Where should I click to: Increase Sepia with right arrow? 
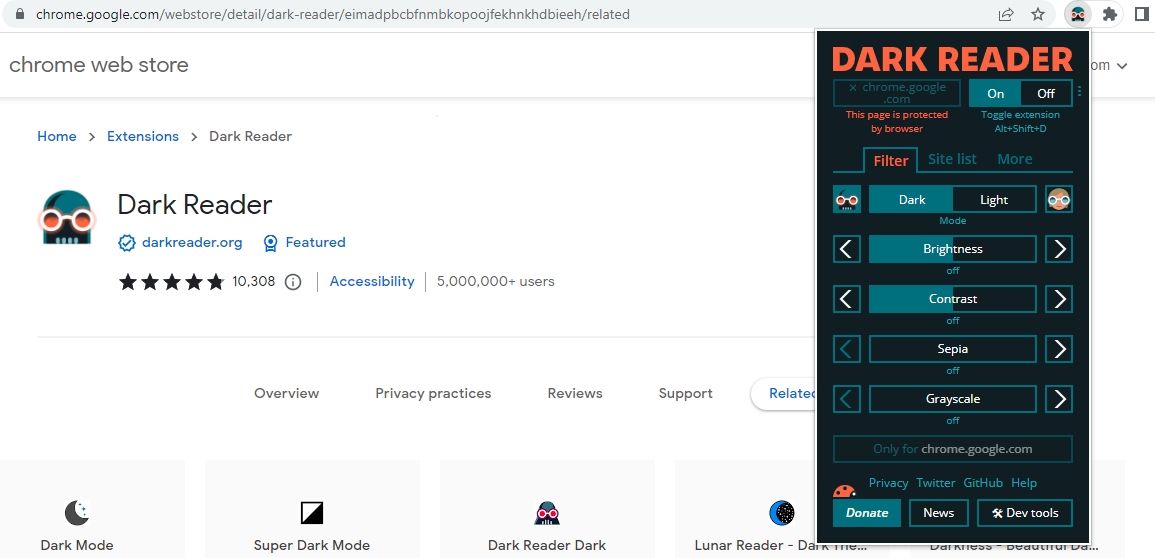[1059, 349]
